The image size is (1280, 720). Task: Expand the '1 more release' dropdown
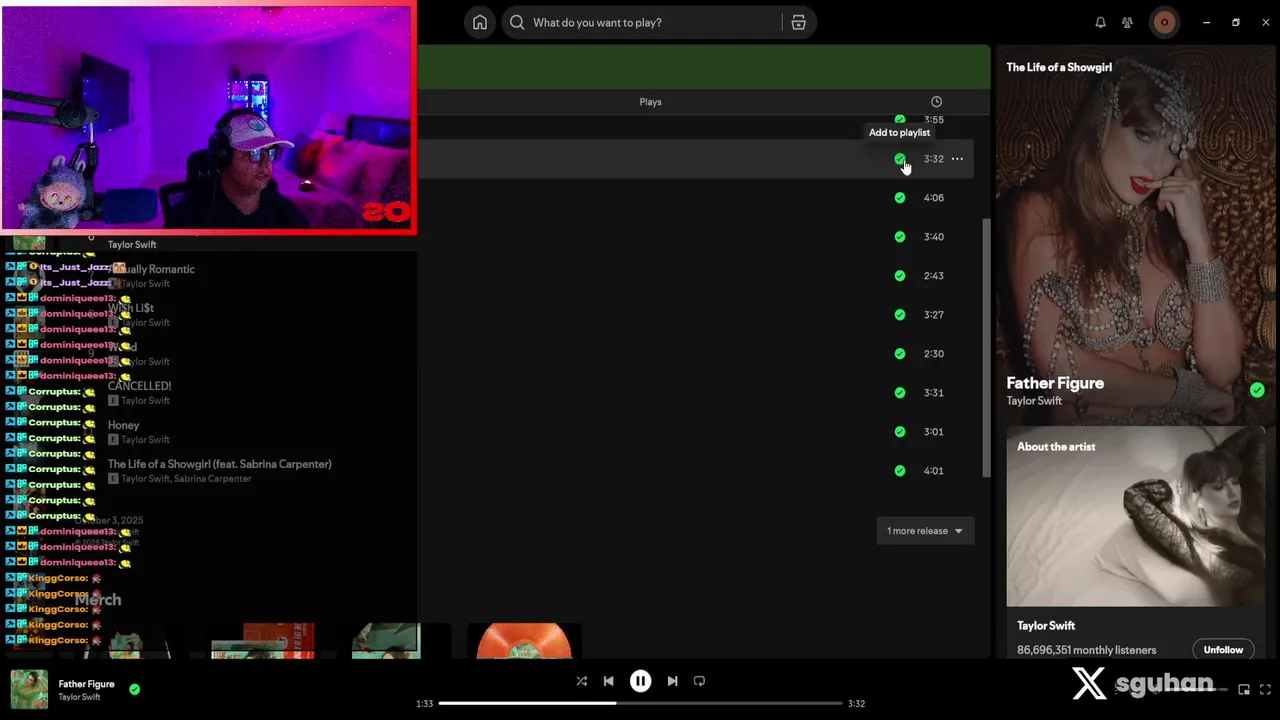coord(925,531)
